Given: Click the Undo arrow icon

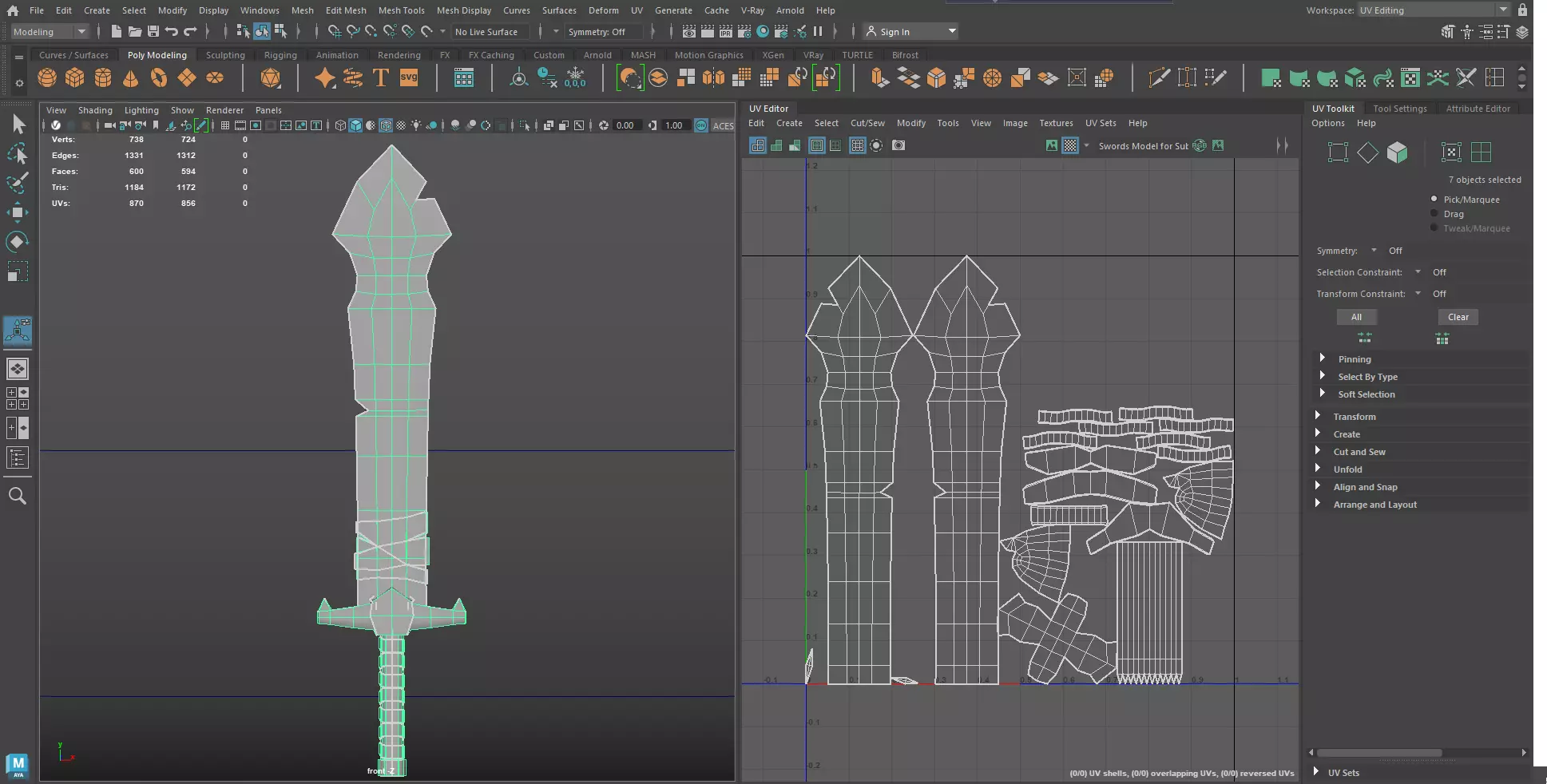Looking at the screenshot, I should (172, 31).
